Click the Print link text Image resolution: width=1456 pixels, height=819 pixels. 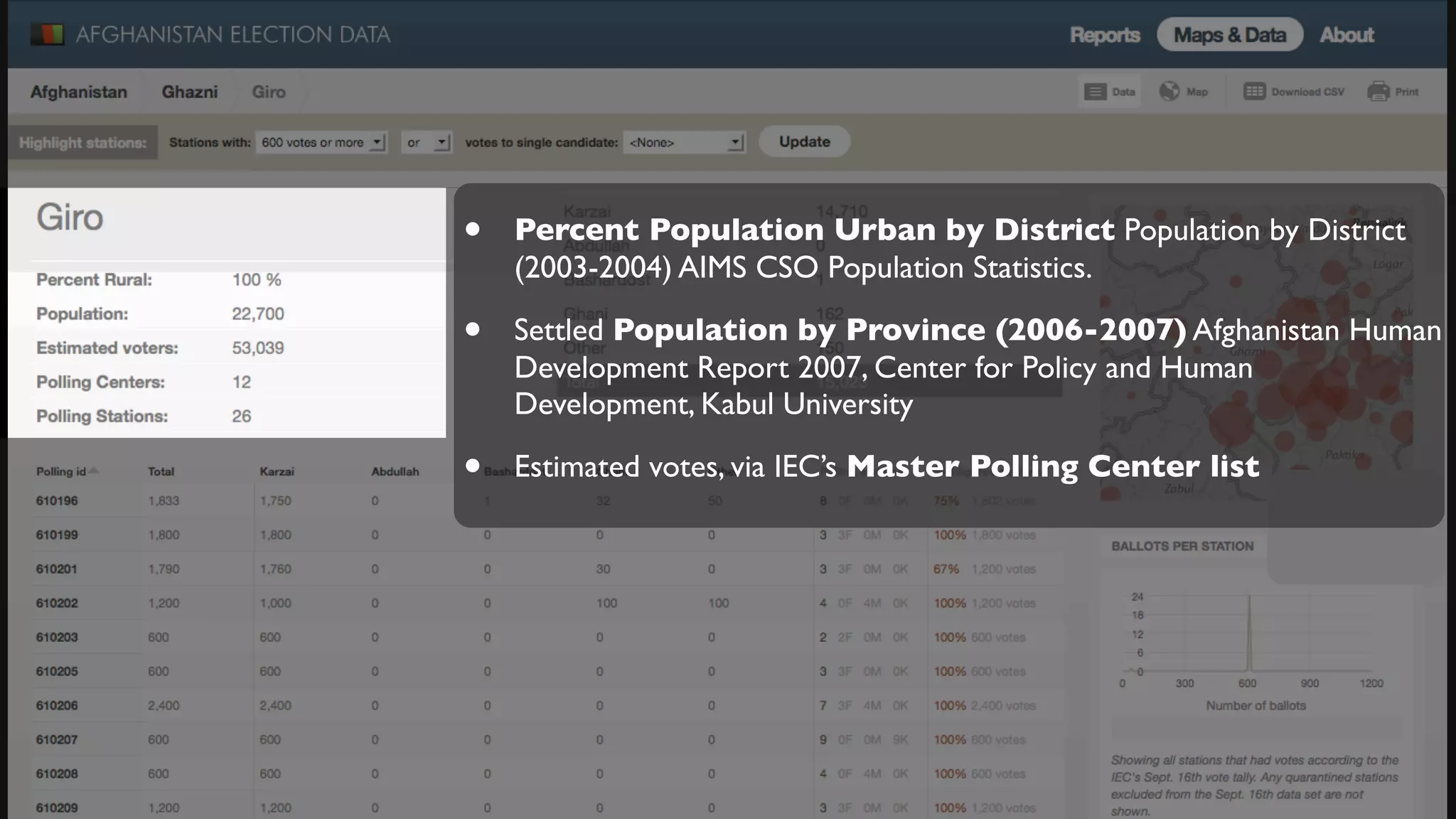(1406, 92)
